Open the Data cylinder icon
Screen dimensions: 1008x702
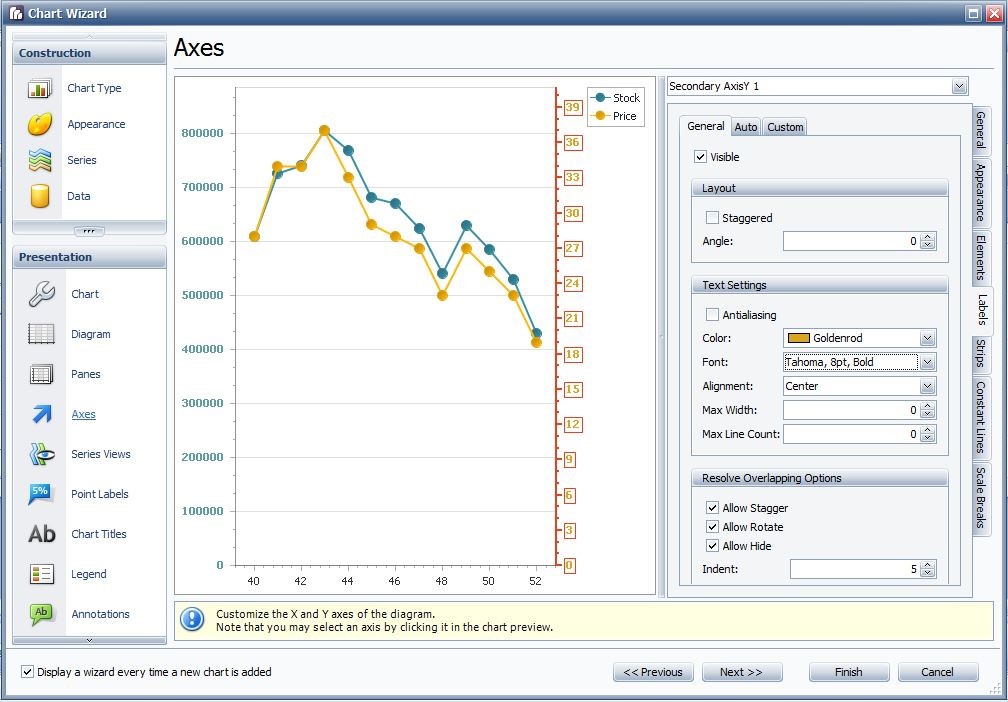[40, 196]
